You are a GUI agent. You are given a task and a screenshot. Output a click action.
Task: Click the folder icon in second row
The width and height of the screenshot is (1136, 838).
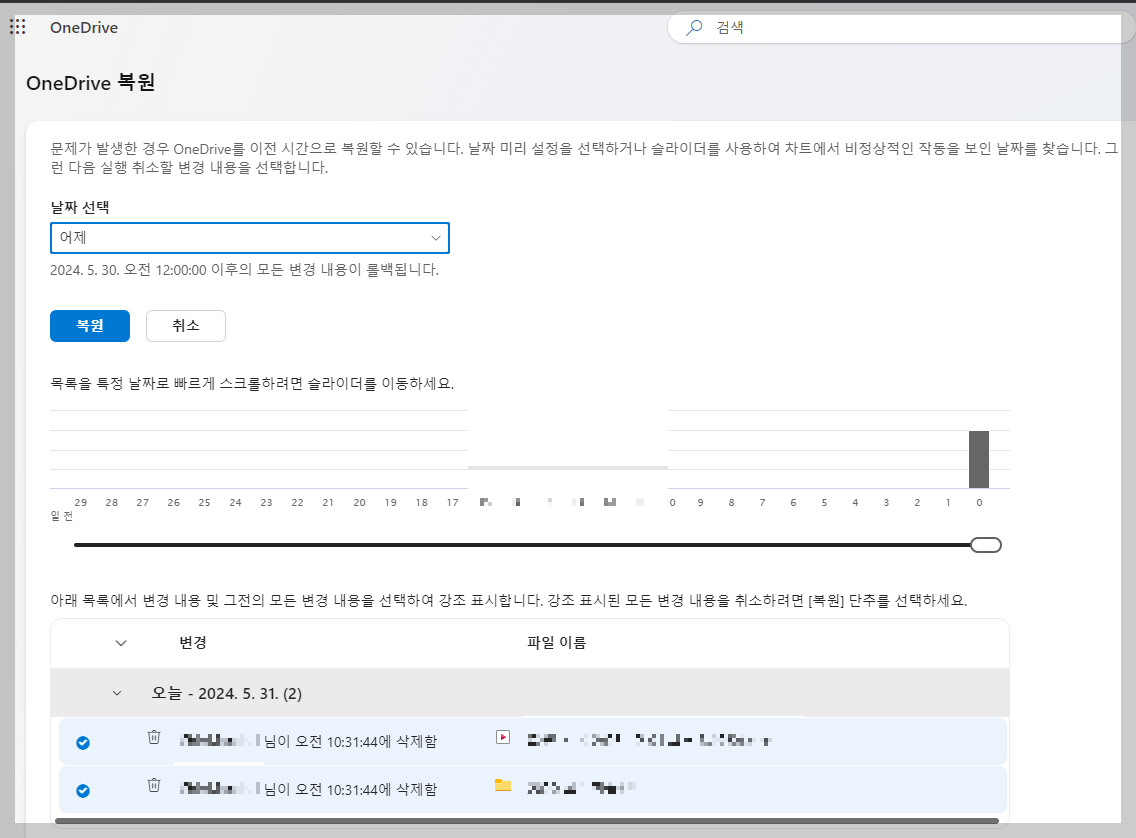pyautogui.click(x=503, y=785)
